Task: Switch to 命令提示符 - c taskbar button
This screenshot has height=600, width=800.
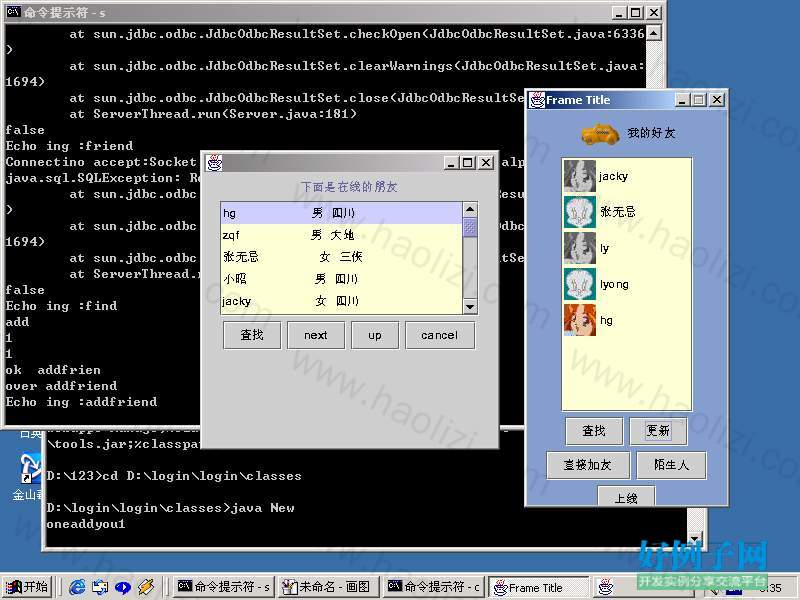Action: 433,587
